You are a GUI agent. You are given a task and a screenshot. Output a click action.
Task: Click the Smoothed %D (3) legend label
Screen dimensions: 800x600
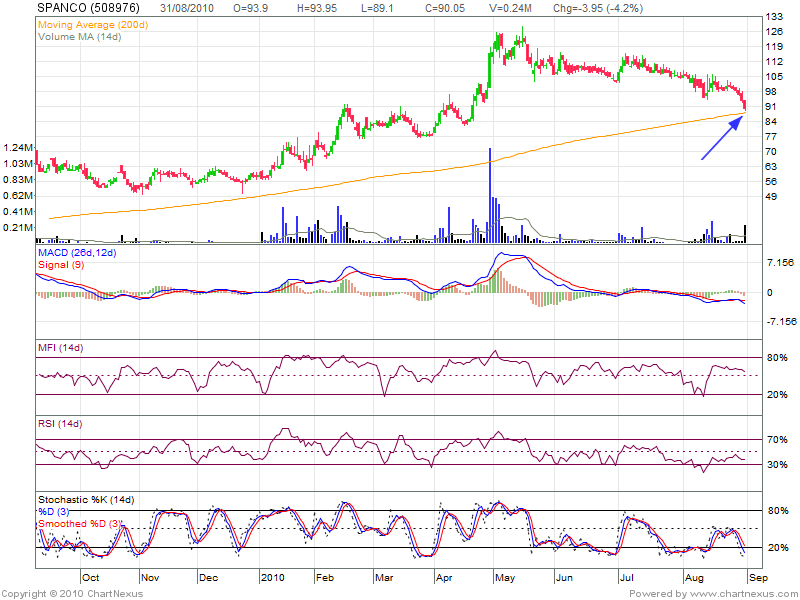click(x=82, y=523)
